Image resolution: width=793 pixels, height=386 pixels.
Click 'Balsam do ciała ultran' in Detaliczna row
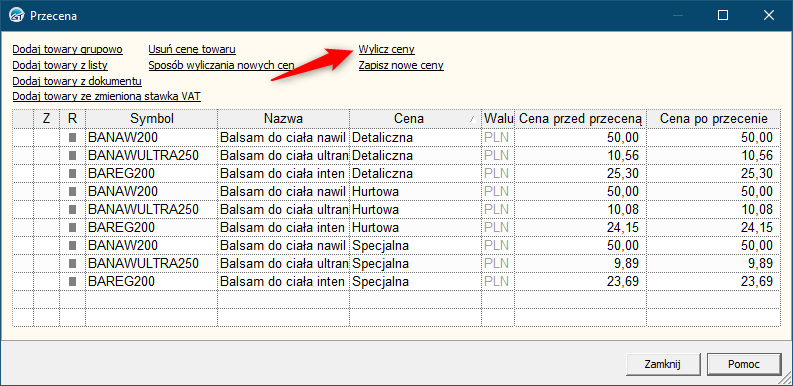[284, 155]
